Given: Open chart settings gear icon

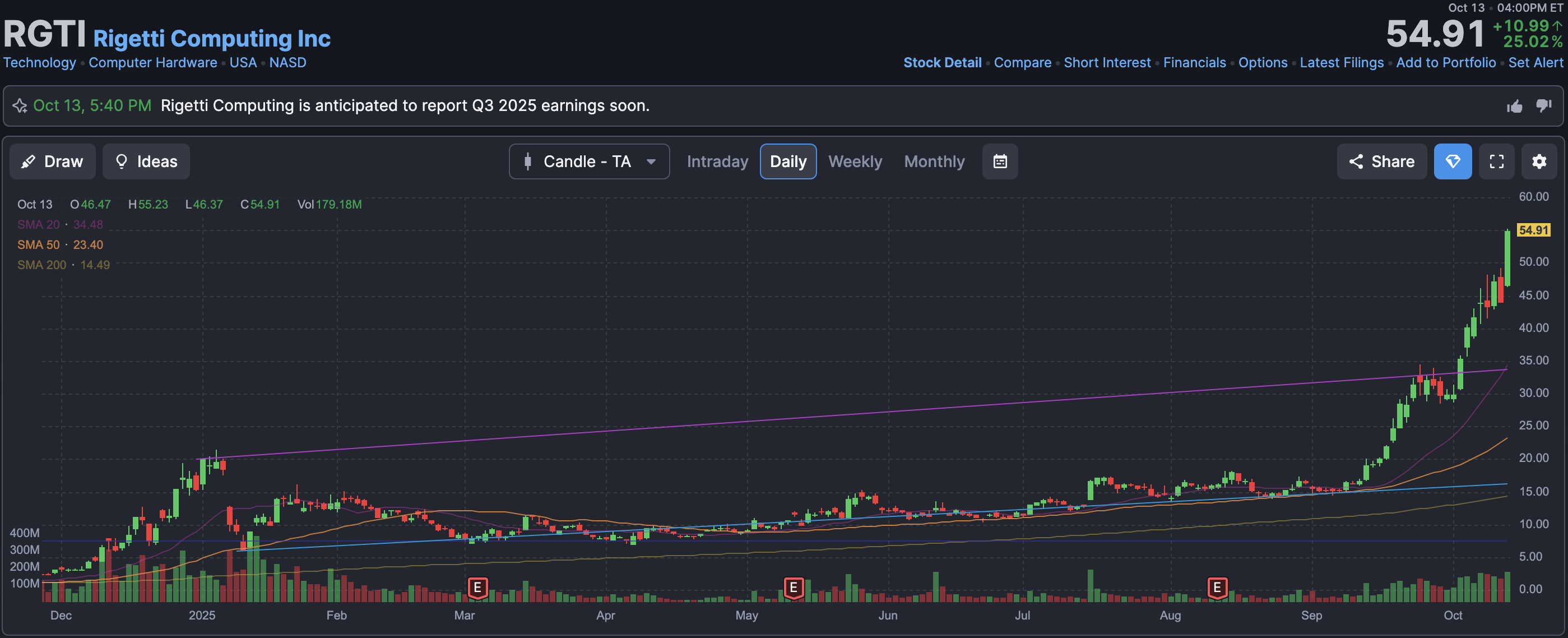Looking at the screenshot, I should click(x=1539, y=161).
